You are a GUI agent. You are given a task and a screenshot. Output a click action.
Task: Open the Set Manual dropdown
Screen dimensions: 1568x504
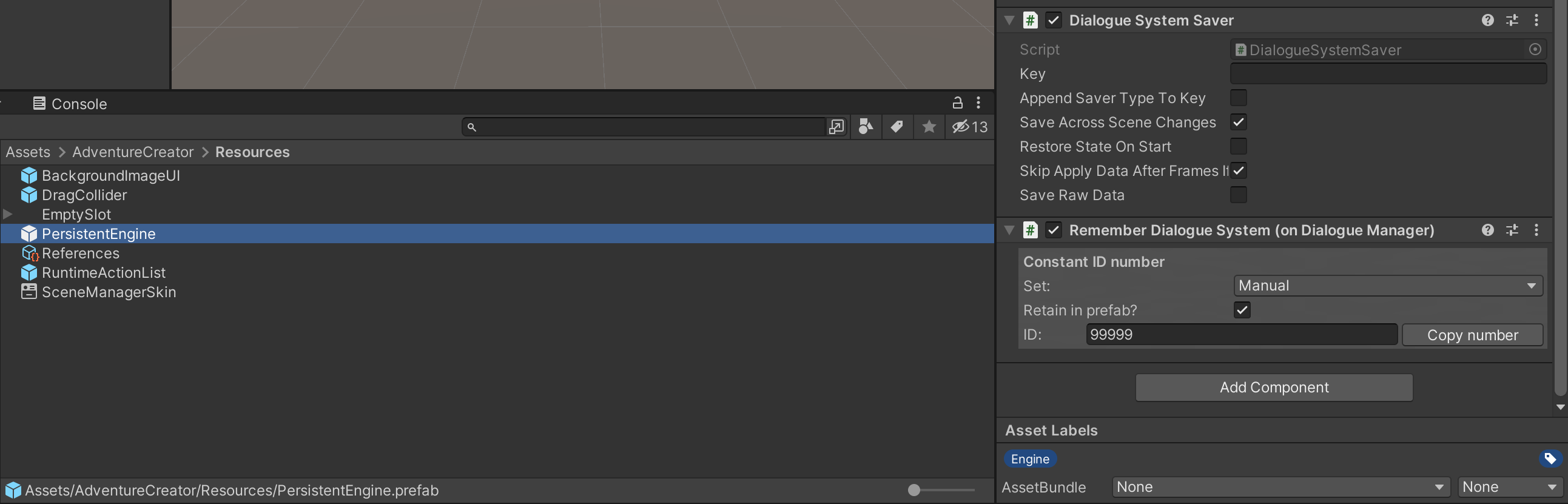point(1388,286)
